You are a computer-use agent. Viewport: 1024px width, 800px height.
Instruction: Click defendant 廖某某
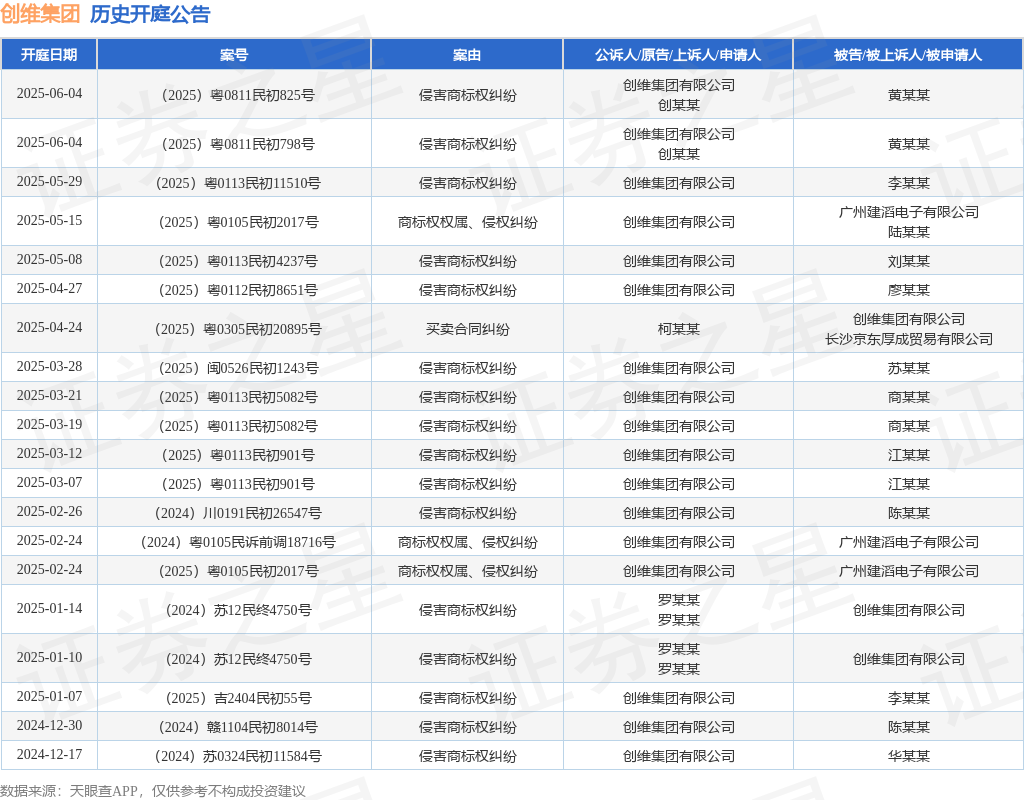[908, 291]
